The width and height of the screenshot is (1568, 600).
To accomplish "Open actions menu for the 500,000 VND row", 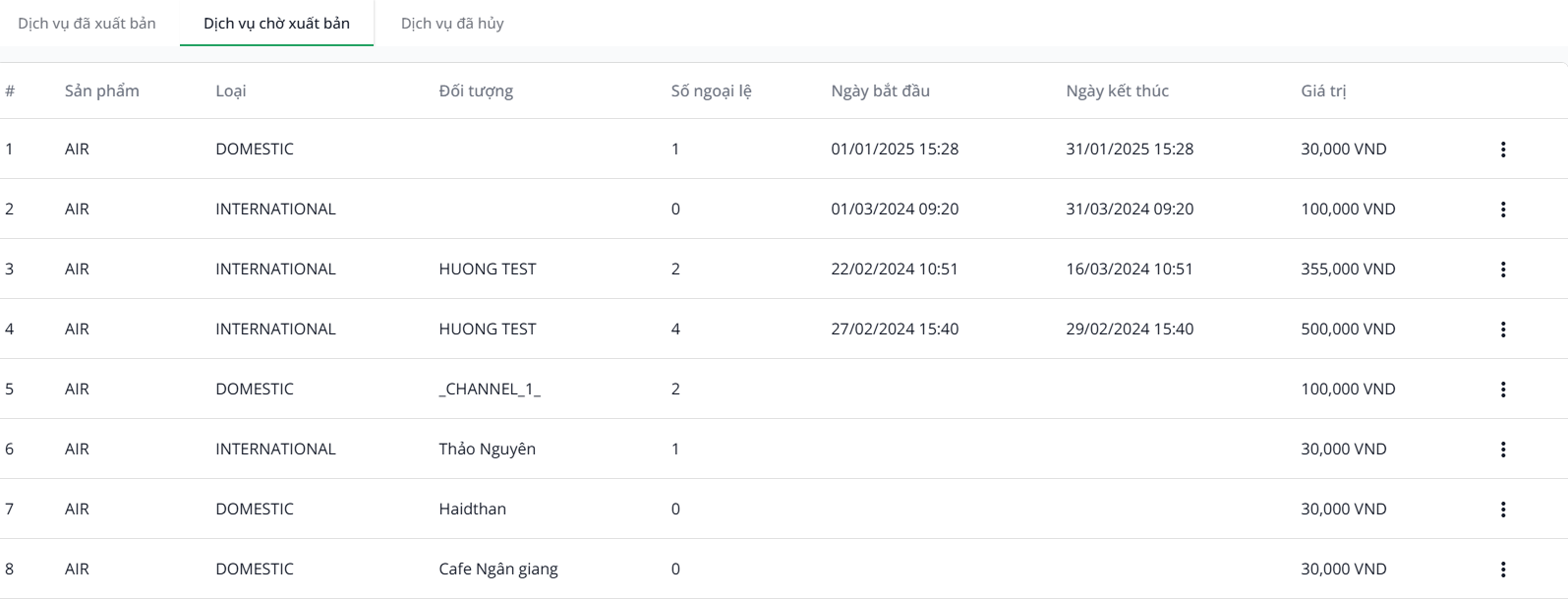I will (x=1502, y=330).
